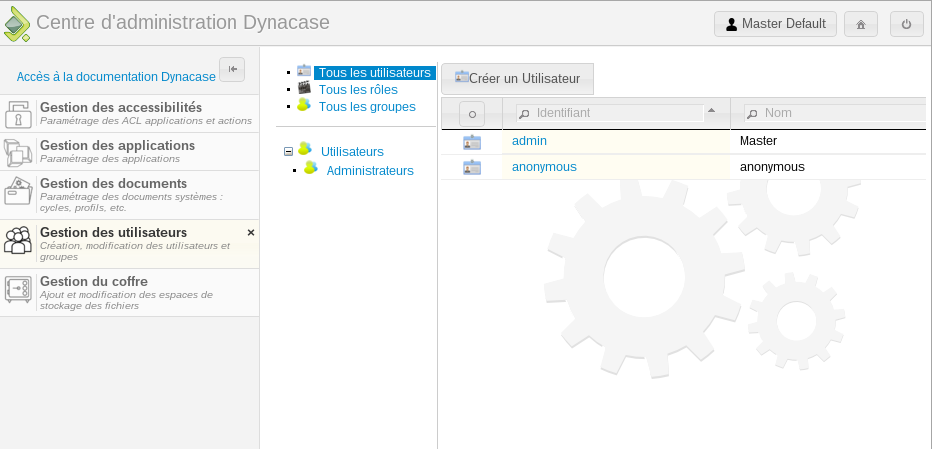Log out with the power icon
The width and height of the screenshot is (932, 449).
(906, 24)
